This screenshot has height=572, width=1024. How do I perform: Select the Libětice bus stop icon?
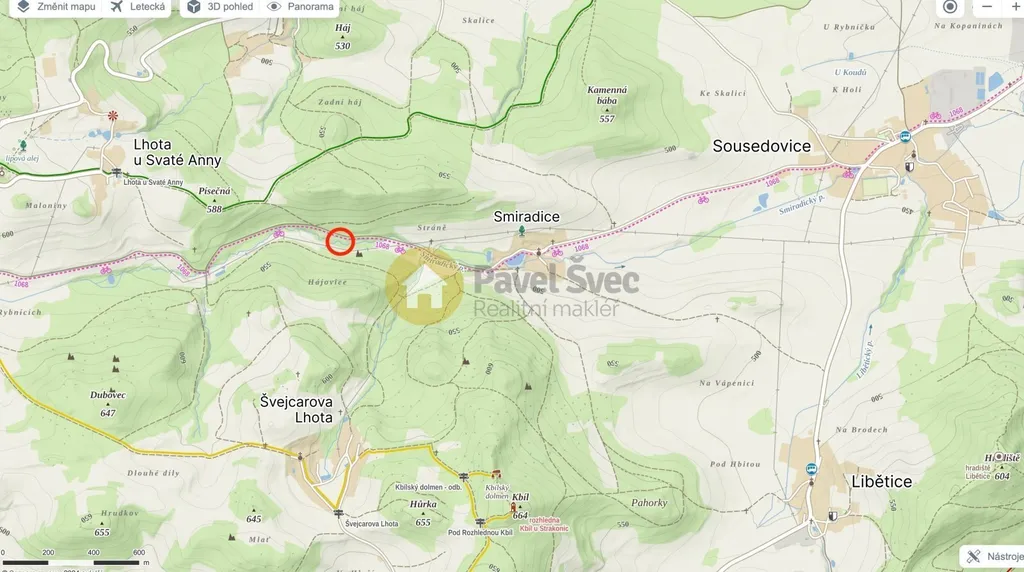[x=811, y=468]
